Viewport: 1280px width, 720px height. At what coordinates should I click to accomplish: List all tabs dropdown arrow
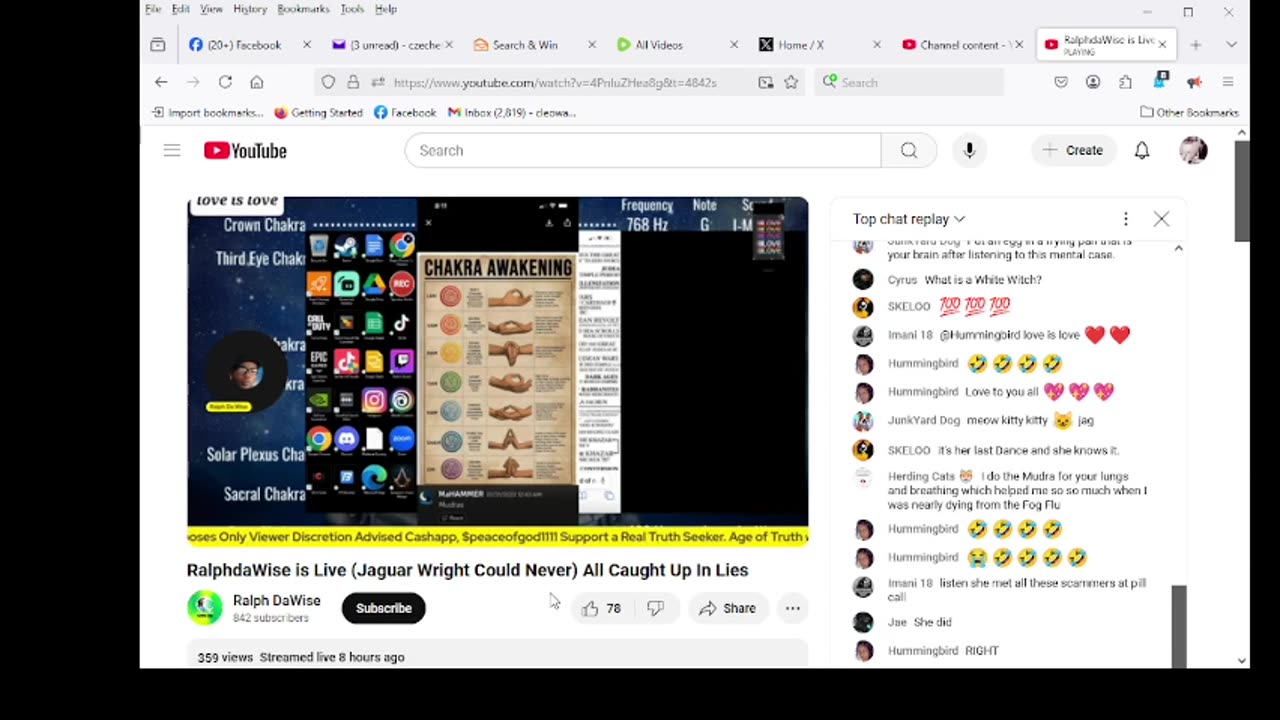click(x=1231, y=45)
